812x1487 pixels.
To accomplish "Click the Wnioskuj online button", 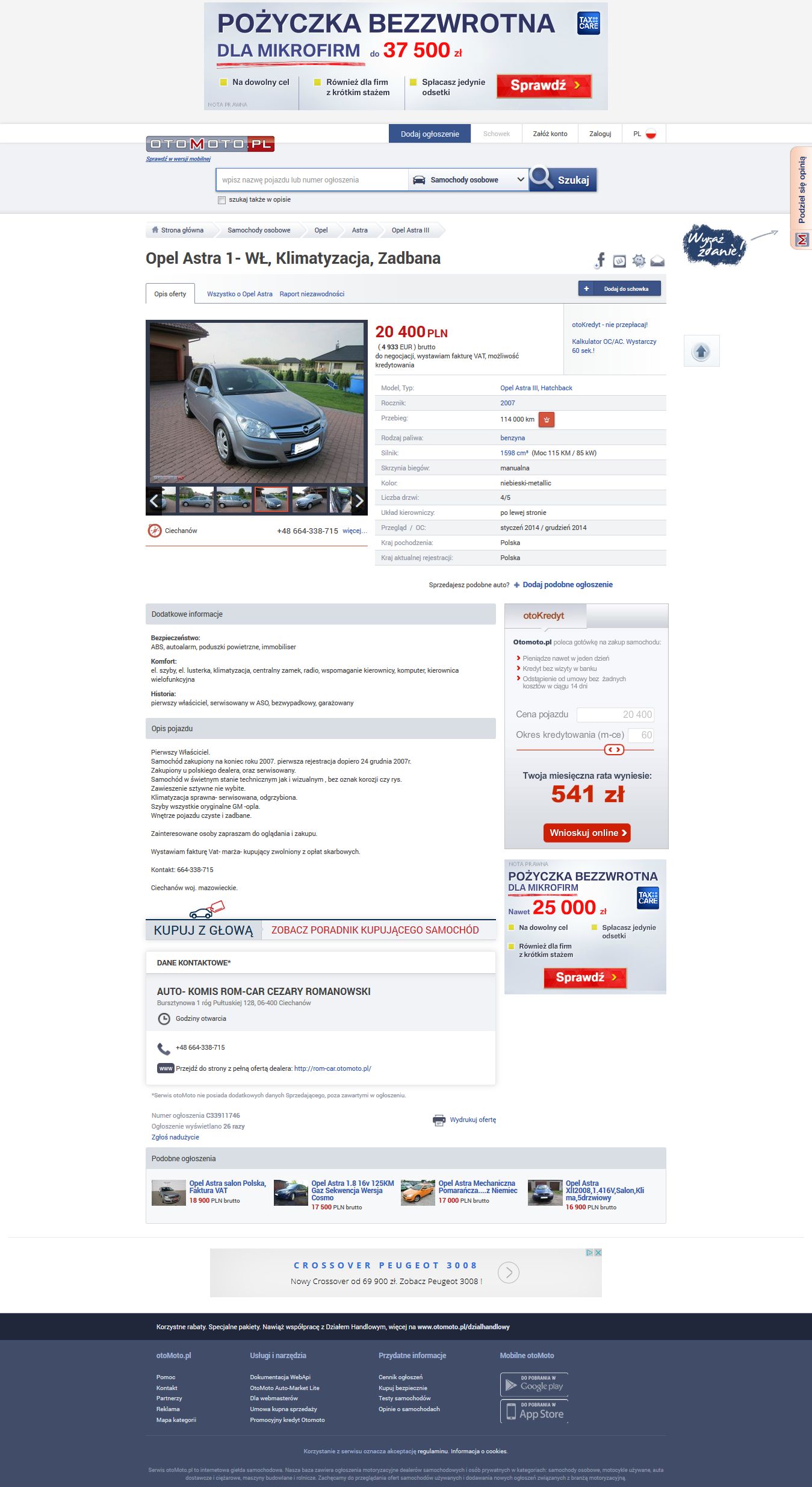I will (x=587, y=833).
